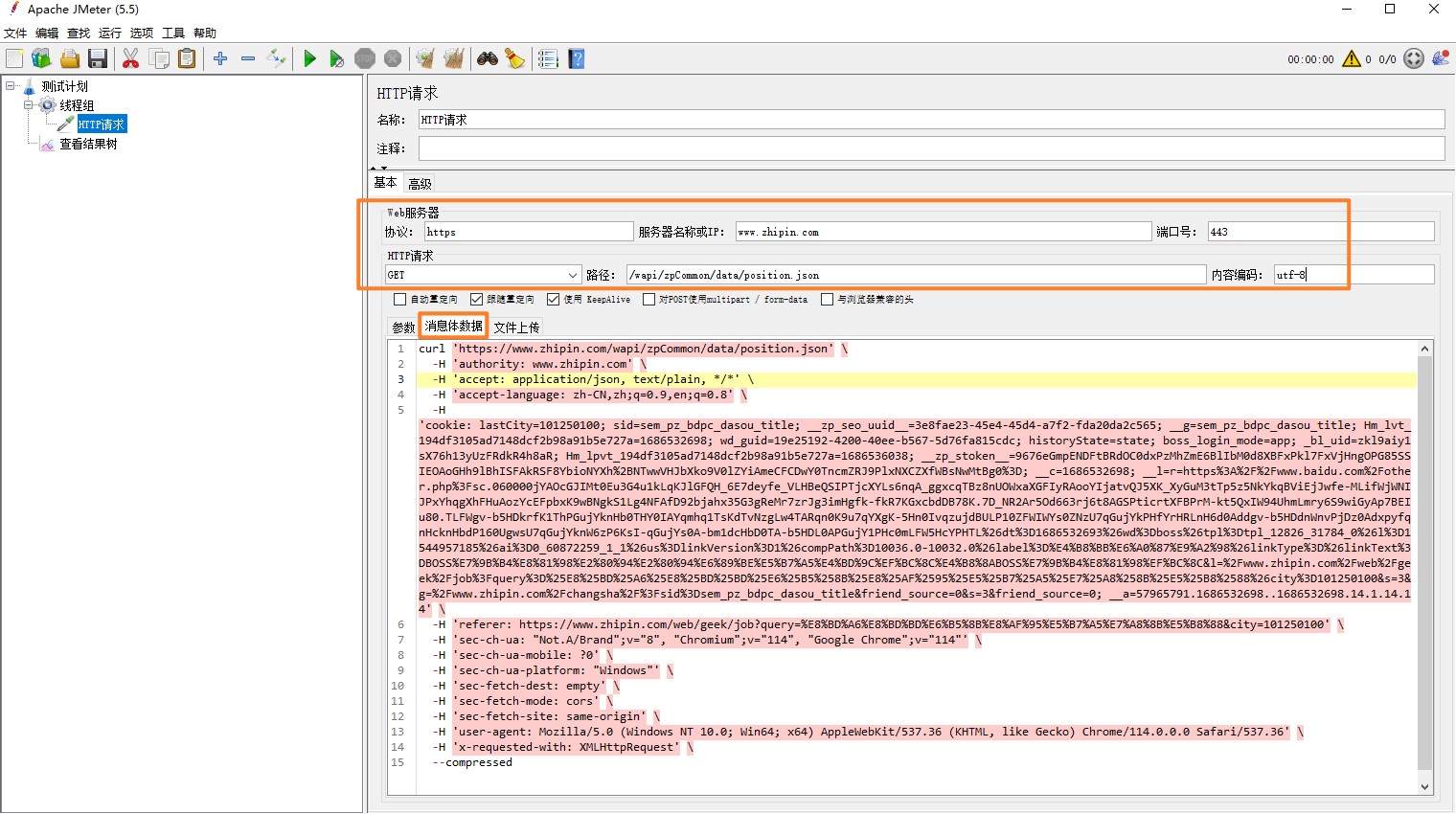
Task: Open the 文件 menu
Action: pyautogui.click(x=15, y=33)
